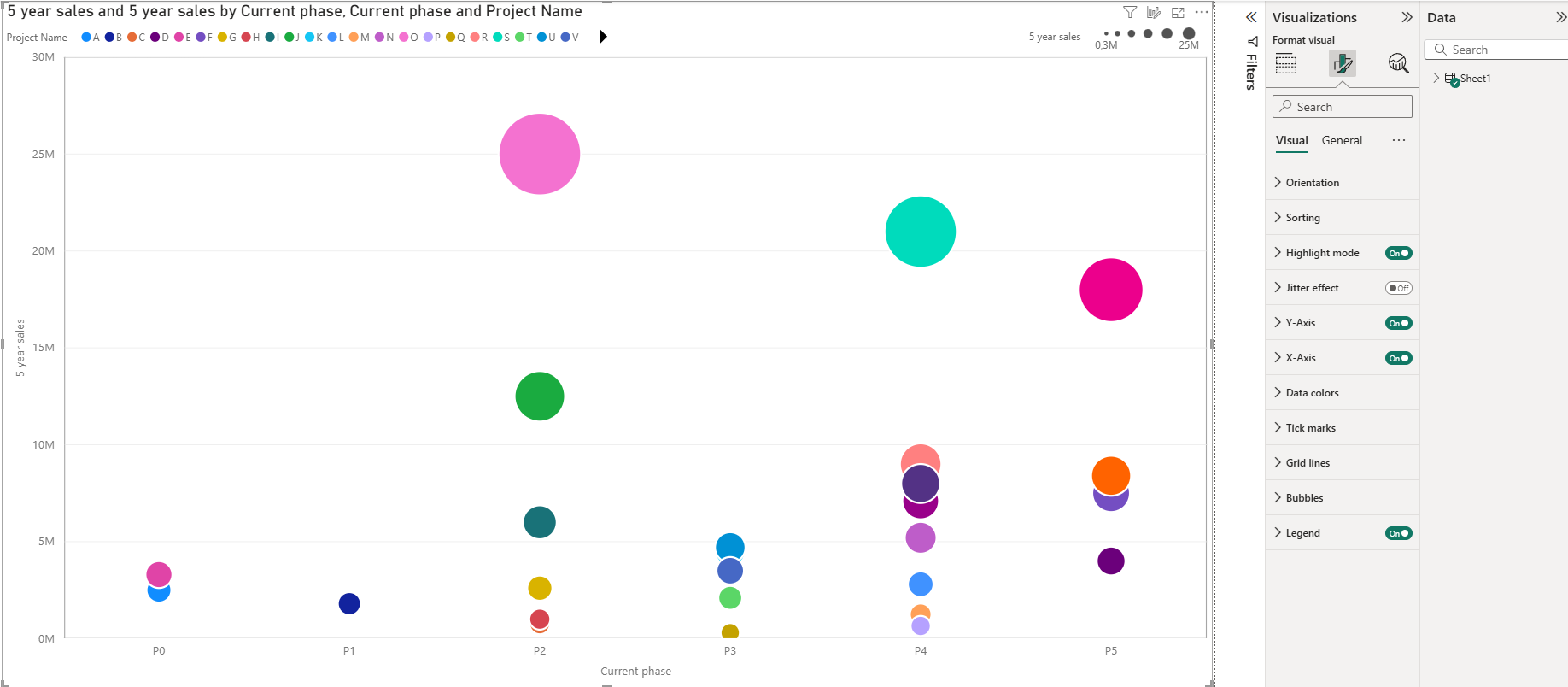The width and height of the screenshot is (1568, 687).
Task: Switch to the Build visual icon
Action: (x=1286, y=63)
